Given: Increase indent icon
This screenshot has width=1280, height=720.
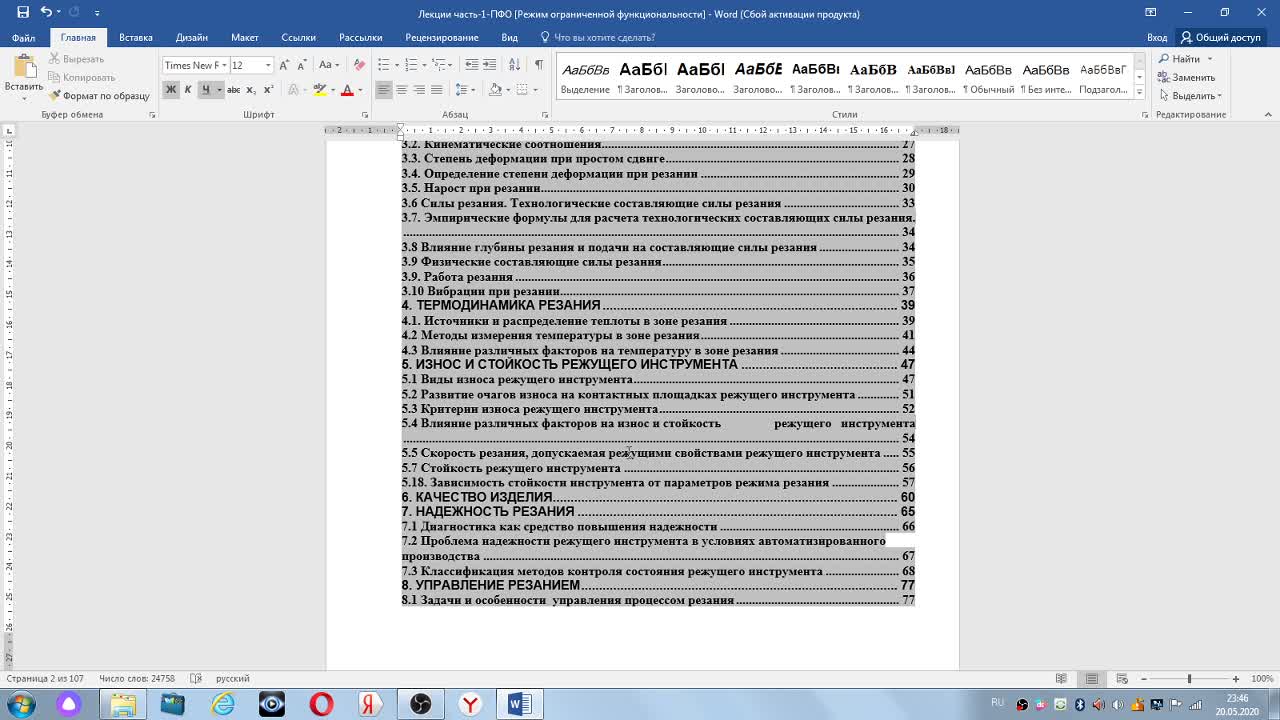Looking at the screenshot, I should 489,65.
